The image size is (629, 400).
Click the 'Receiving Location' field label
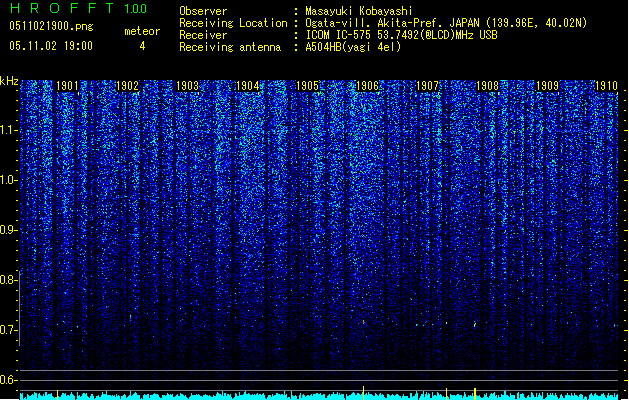tap(233, 23)
